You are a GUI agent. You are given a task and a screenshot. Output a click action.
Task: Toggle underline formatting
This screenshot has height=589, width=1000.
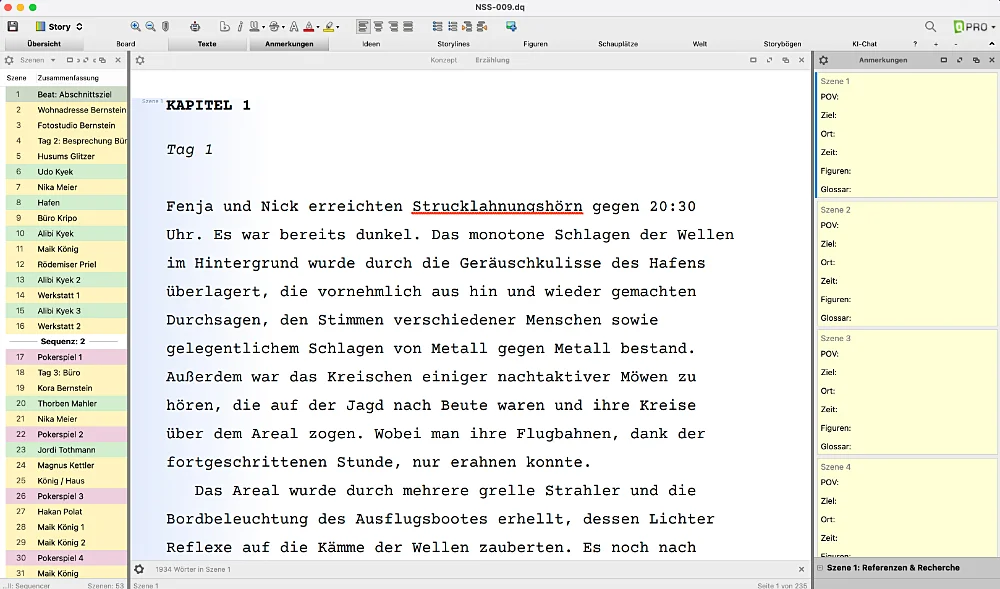(254, 26)
